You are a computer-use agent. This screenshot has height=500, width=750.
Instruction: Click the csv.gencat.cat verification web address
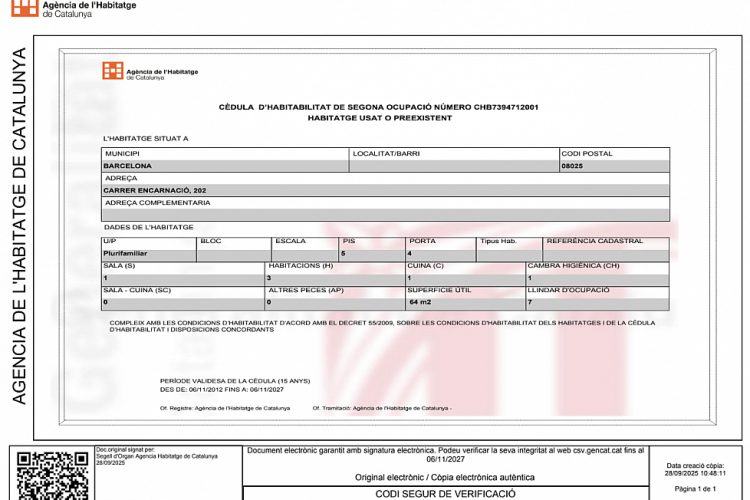click(565, 452)
